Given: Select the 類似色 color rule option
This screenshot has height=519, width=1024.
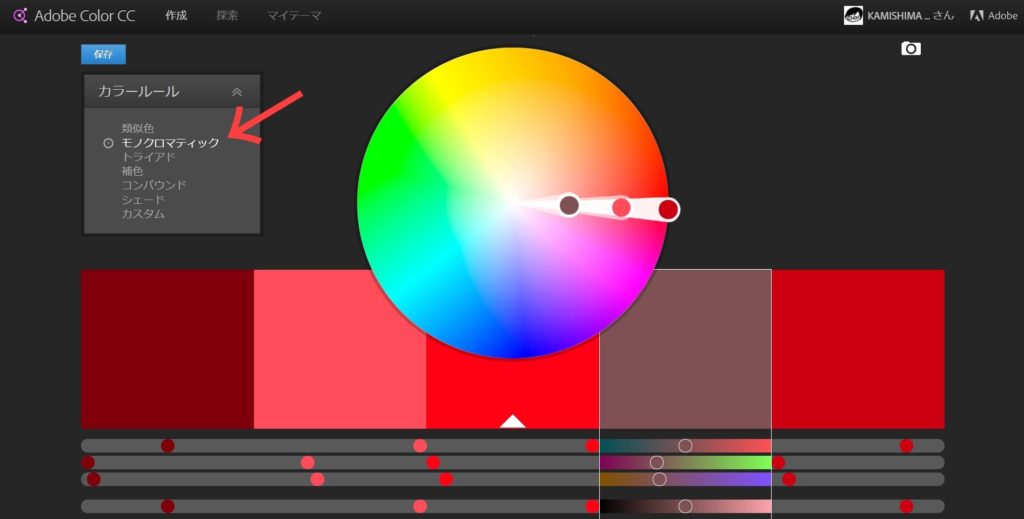Looking at the screenshot, I should click(138, 129).
